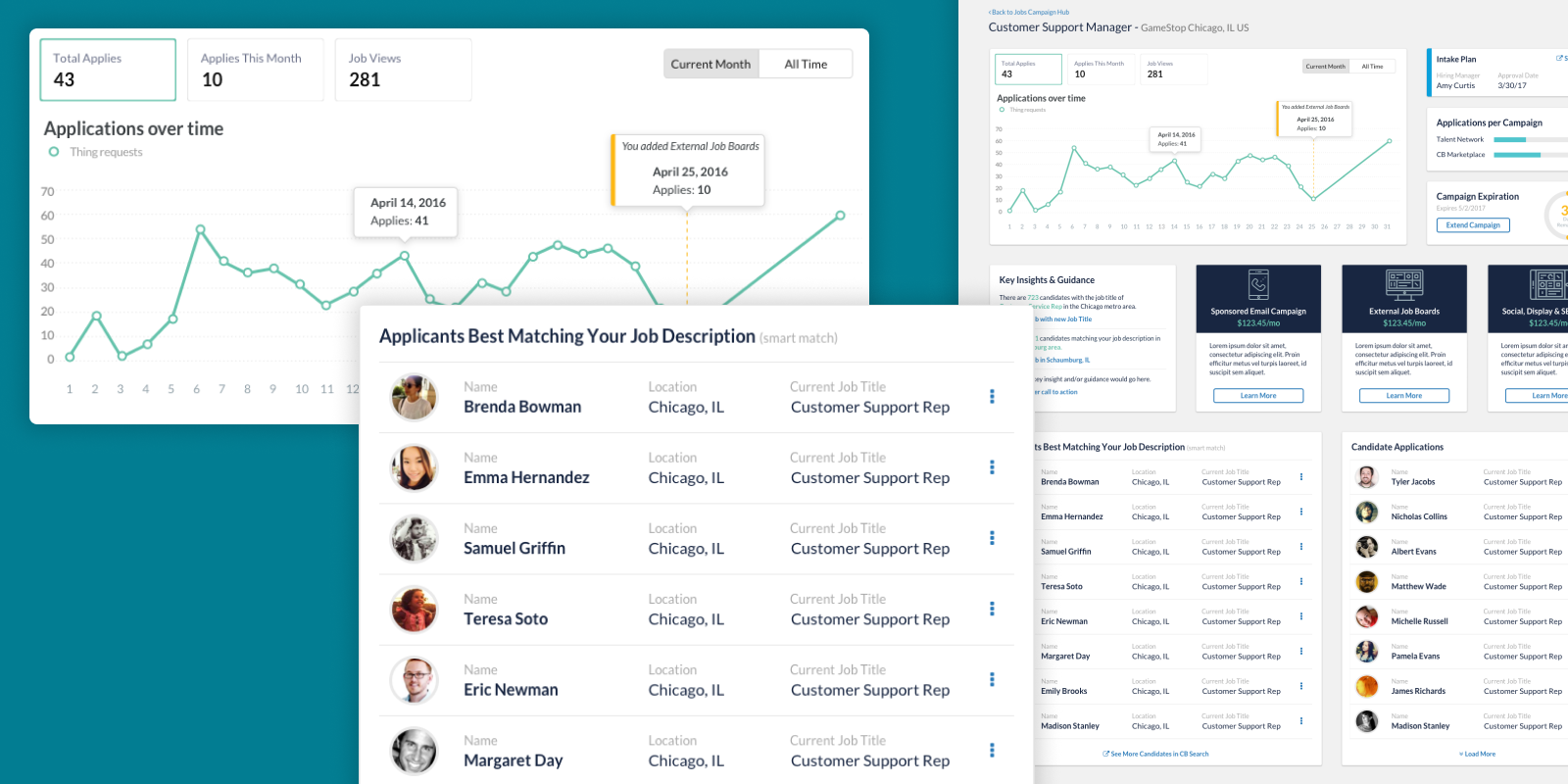Click Tyler Jacobs' avatar in Candidate Applications
This screenshot has width=1568, height=784.
point(1366,477)
